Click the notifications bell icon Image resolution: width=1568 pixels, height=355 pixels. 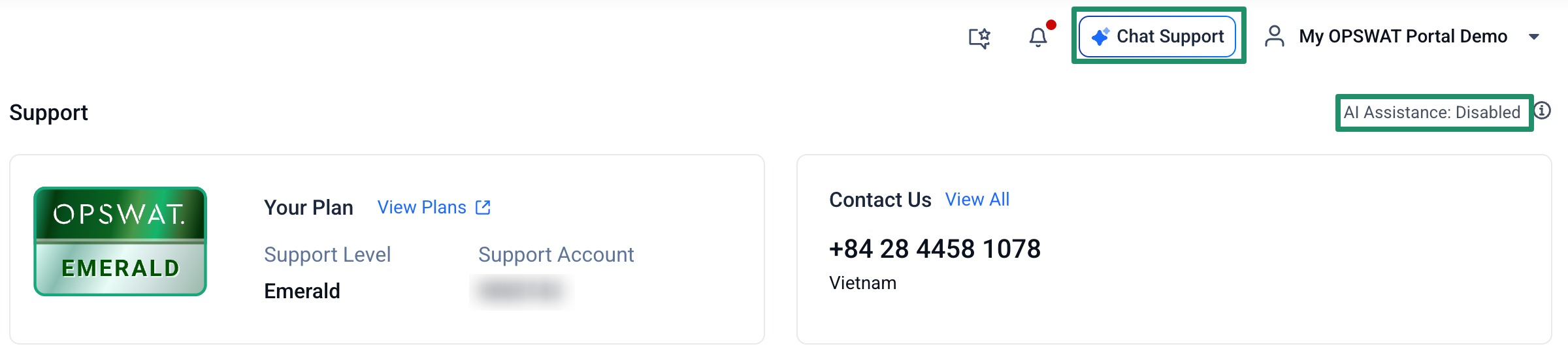(x=1037, y=38)
